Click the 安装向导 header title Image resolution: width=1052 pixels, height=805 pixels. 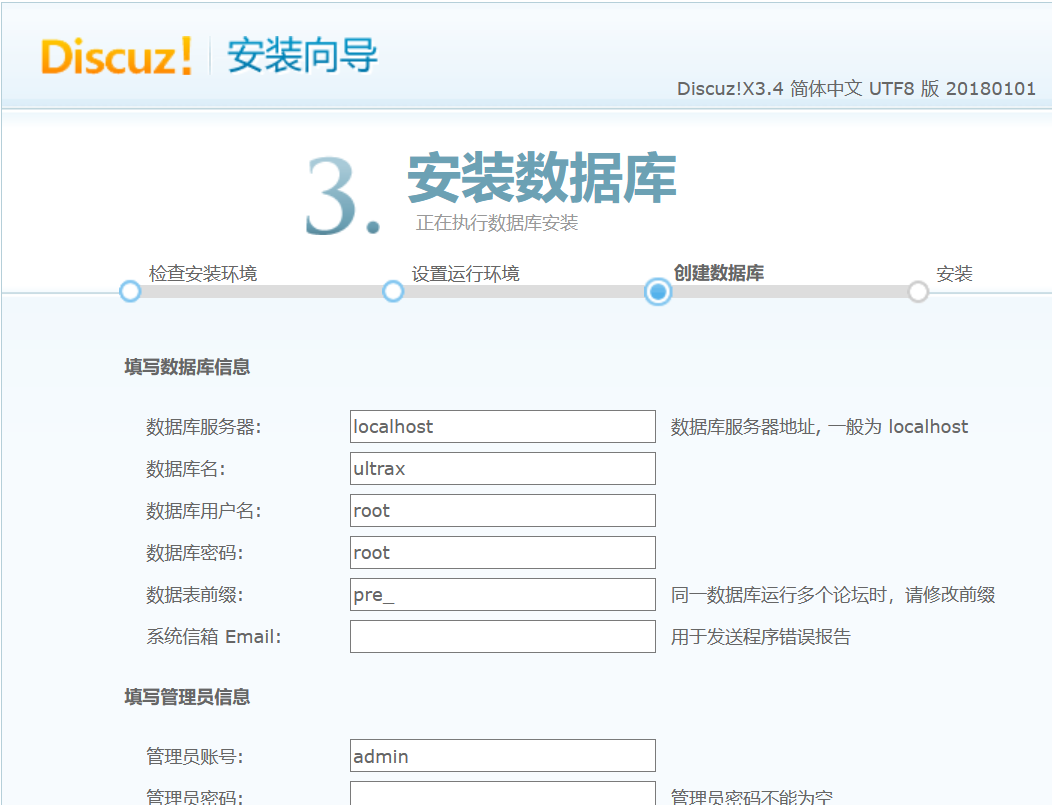[x=303, y=55]
